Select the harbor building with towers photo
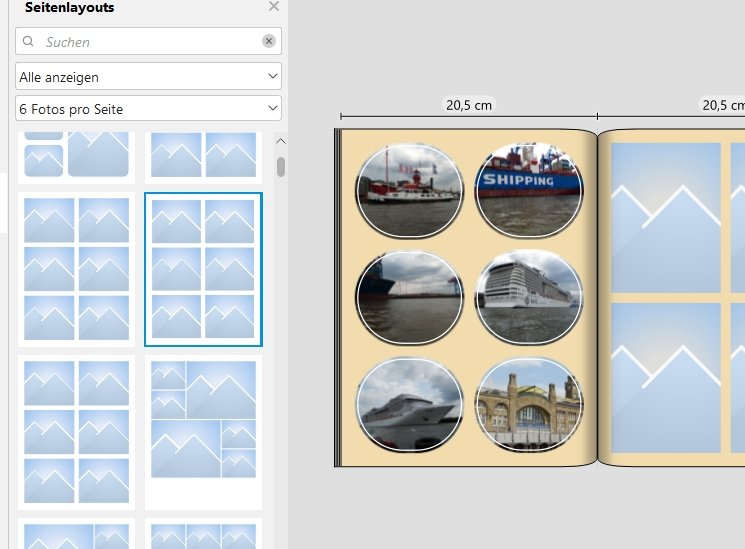745x549 pixels. point(529,405)
